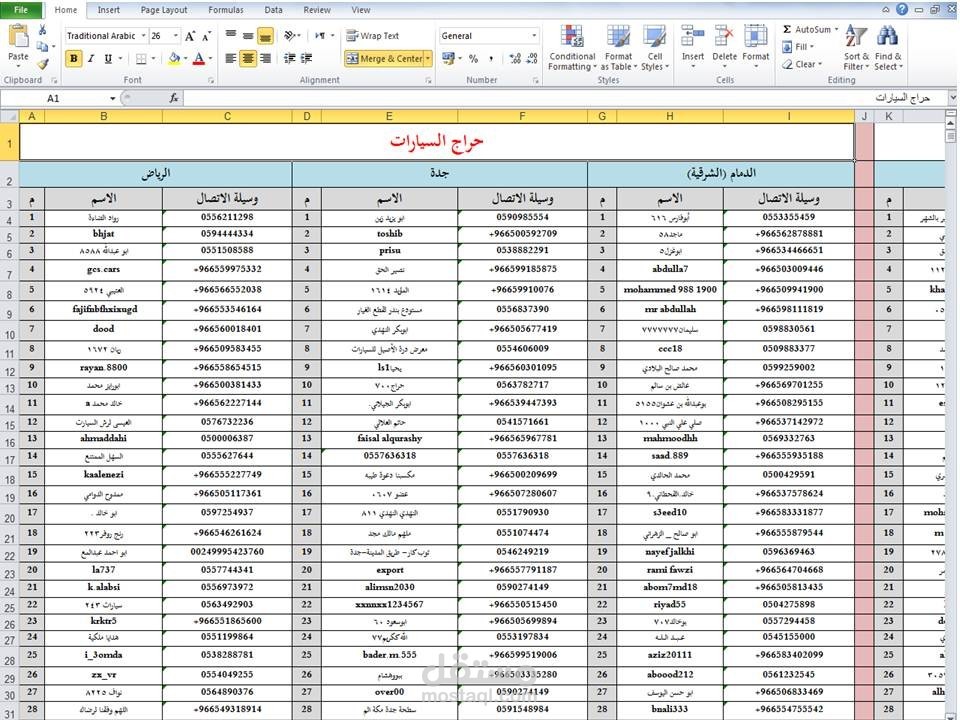The width and height of the screenshot is (960, 720).
Task: Open the Format cells menu
Action: click(756, 46)
